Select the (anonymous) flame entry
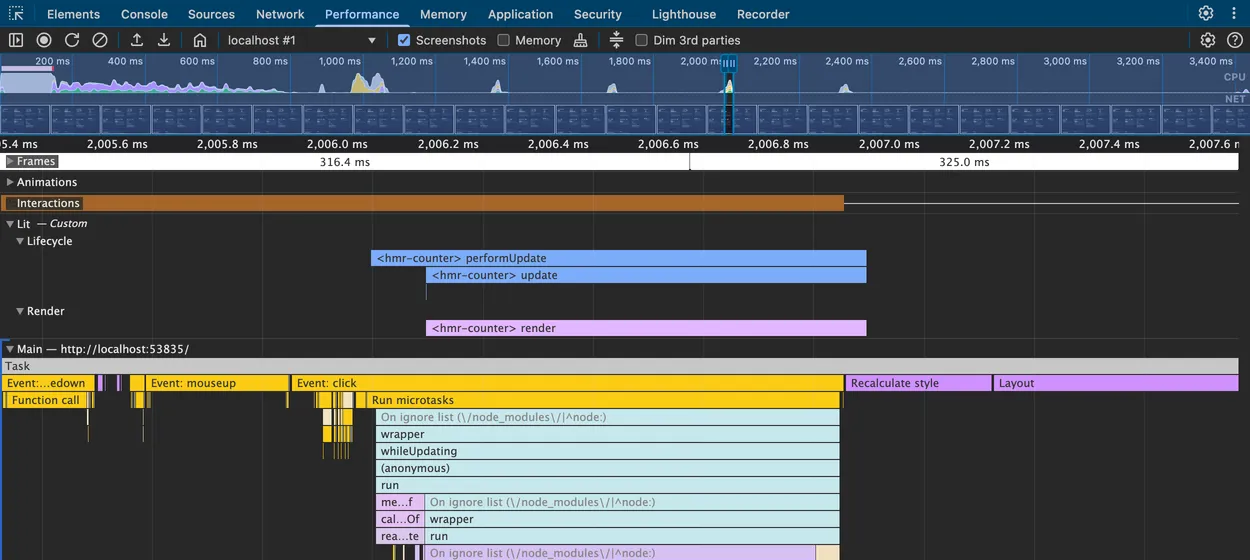The image size is (1250, 560). pyautogui.click(x=608, y=468)
